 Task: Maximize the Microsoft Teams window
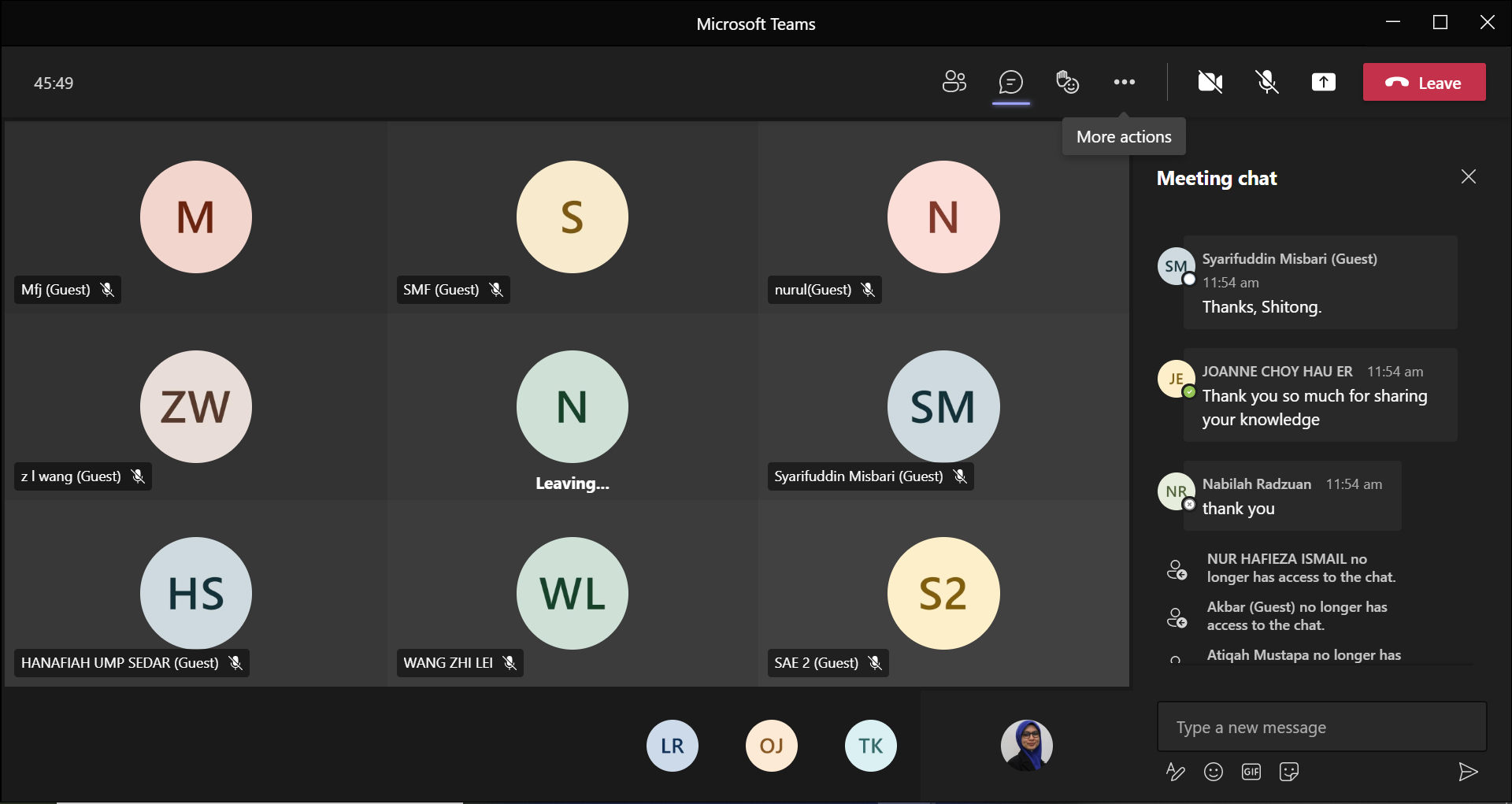[x=1440, y=22]
